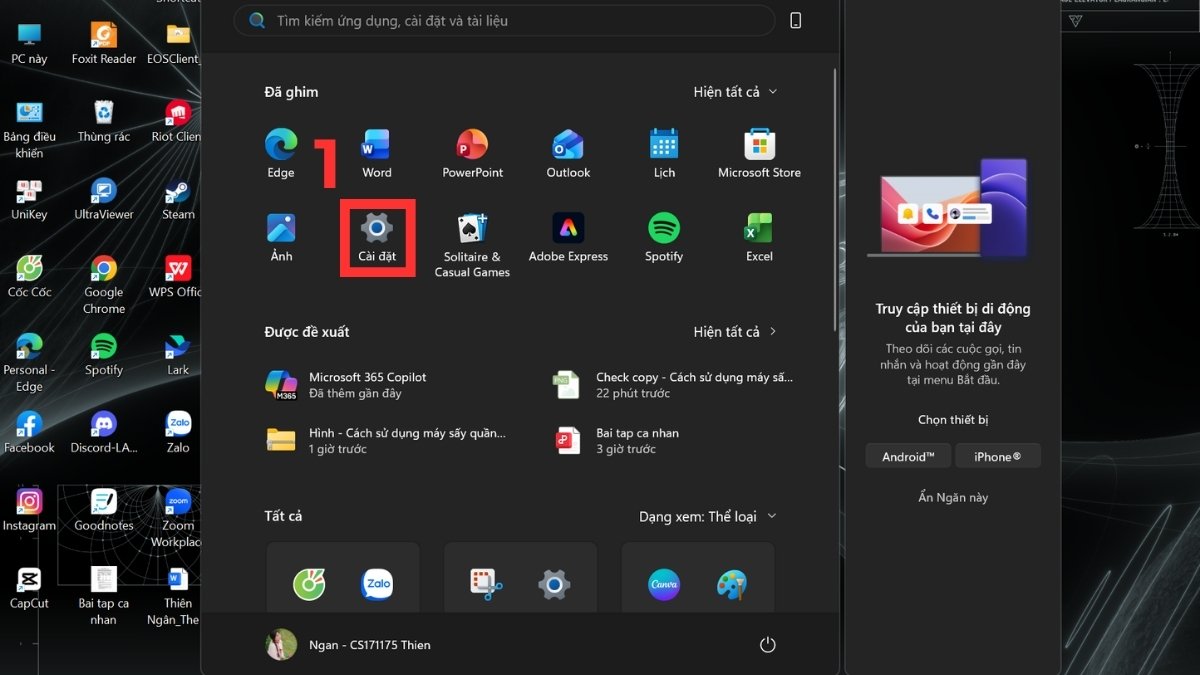Click the search box for apps and settings
Screen dimensions: 1200x675
pyautogui.click(x=504, y=21)
